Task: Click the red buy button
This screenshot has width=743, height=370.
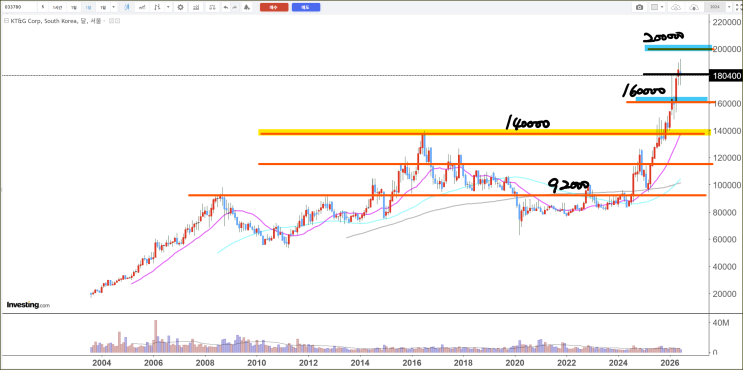Action: tap(274, 7)
